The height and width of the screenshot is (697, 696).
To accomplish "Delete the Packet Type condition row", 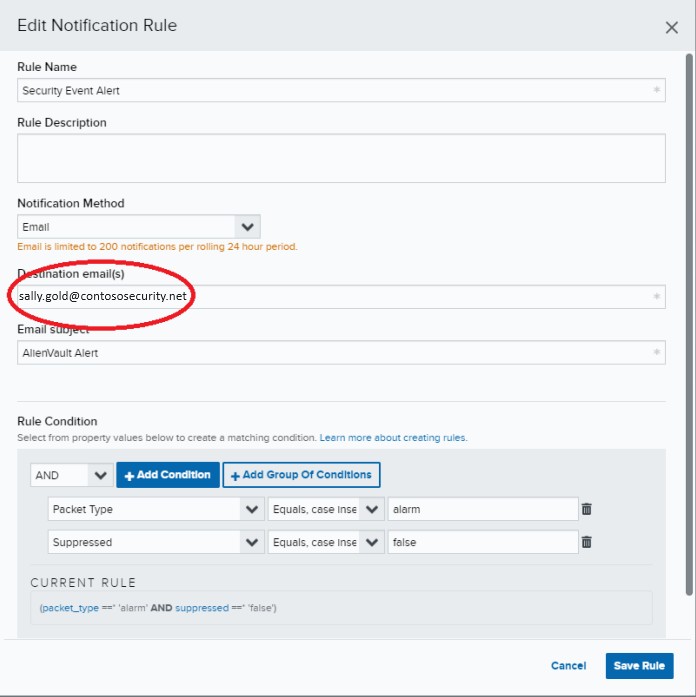I will tap(587, 509).
